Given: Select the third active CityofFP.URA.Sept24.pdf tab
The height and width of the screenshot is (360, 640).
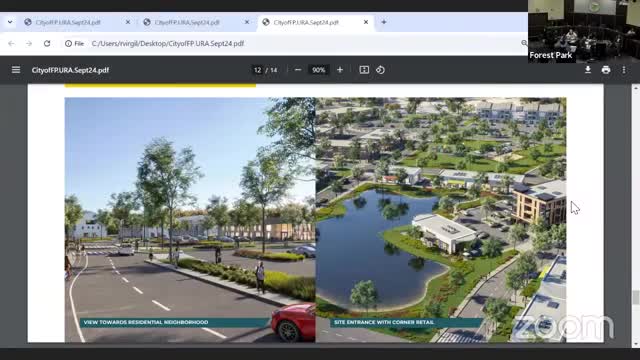Looking at the screenshot, I should point(316,22).
